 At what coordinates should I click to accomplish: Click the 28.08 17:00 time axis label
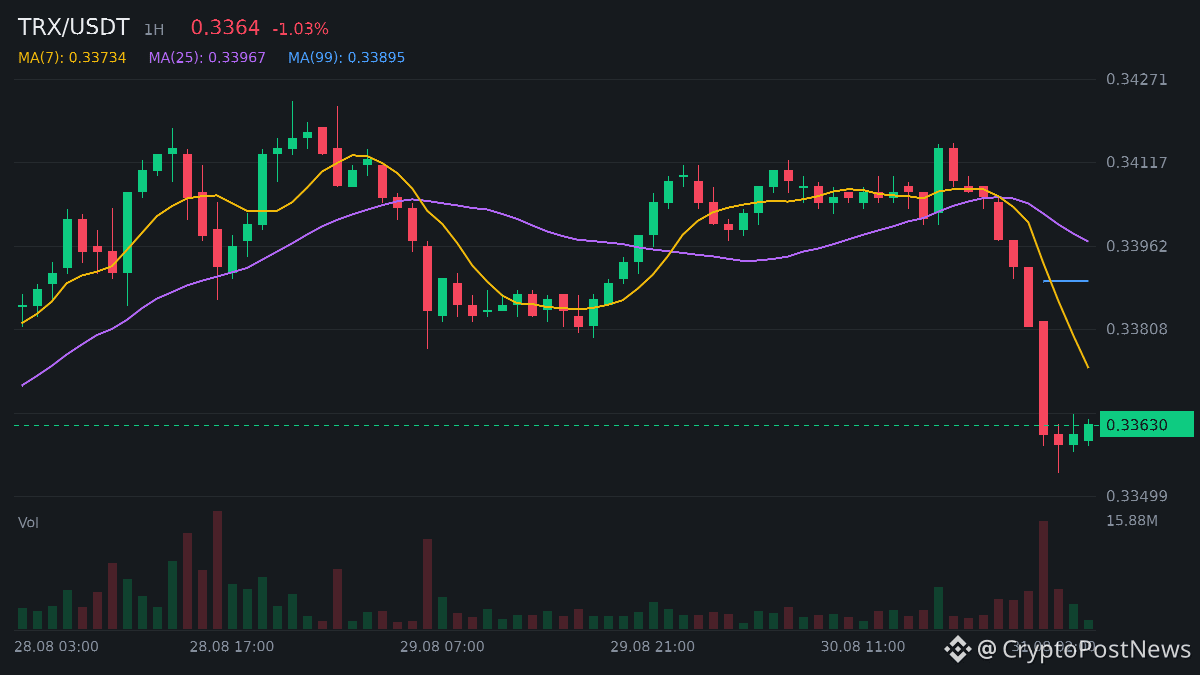pos(232,647)
